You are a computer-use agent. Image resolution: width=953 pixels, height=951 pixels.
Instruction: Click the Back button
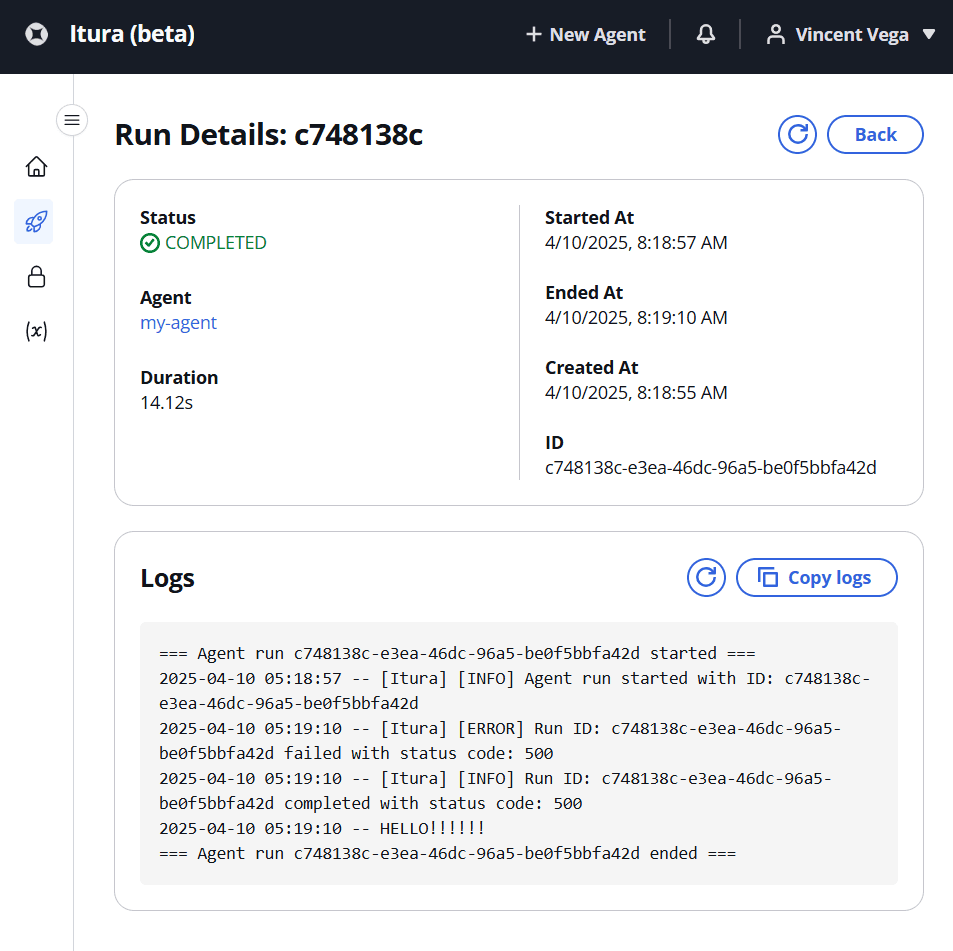875,134
